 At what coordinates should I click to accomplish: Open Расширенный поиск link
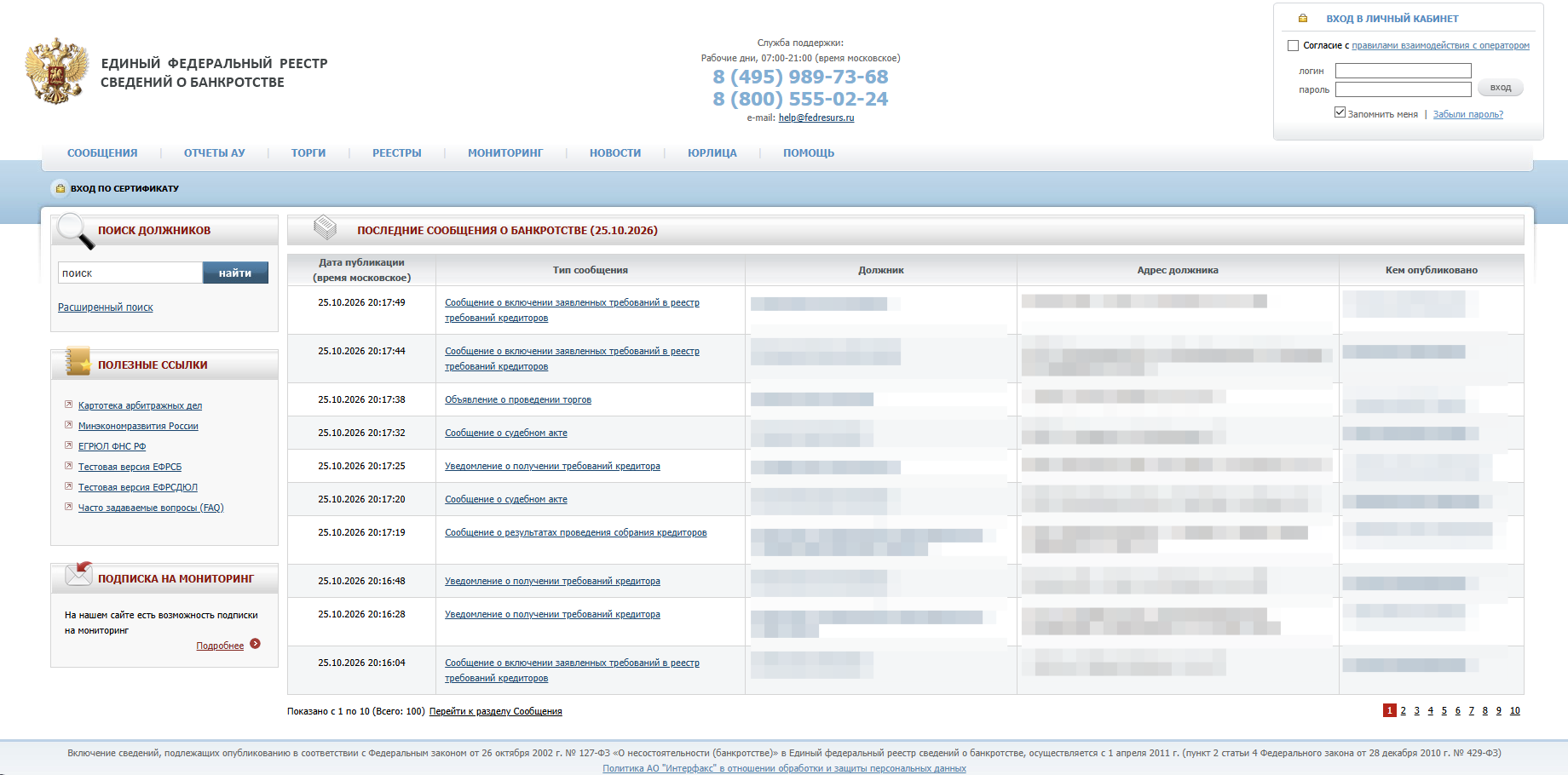[106, 307]
